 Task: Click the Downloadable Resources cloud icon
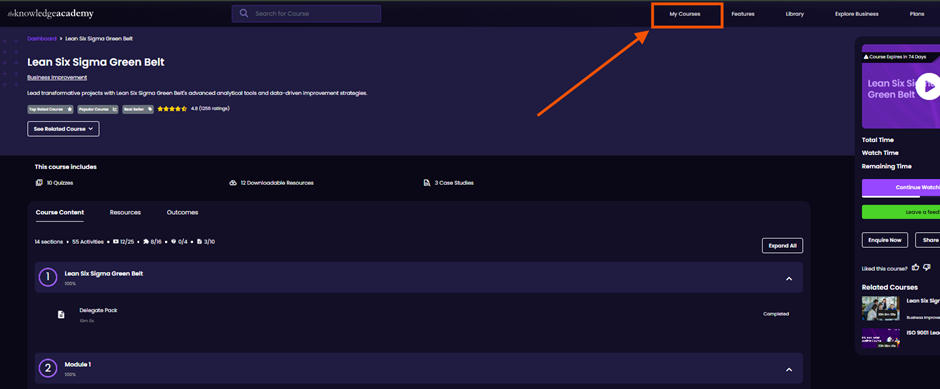233,183
